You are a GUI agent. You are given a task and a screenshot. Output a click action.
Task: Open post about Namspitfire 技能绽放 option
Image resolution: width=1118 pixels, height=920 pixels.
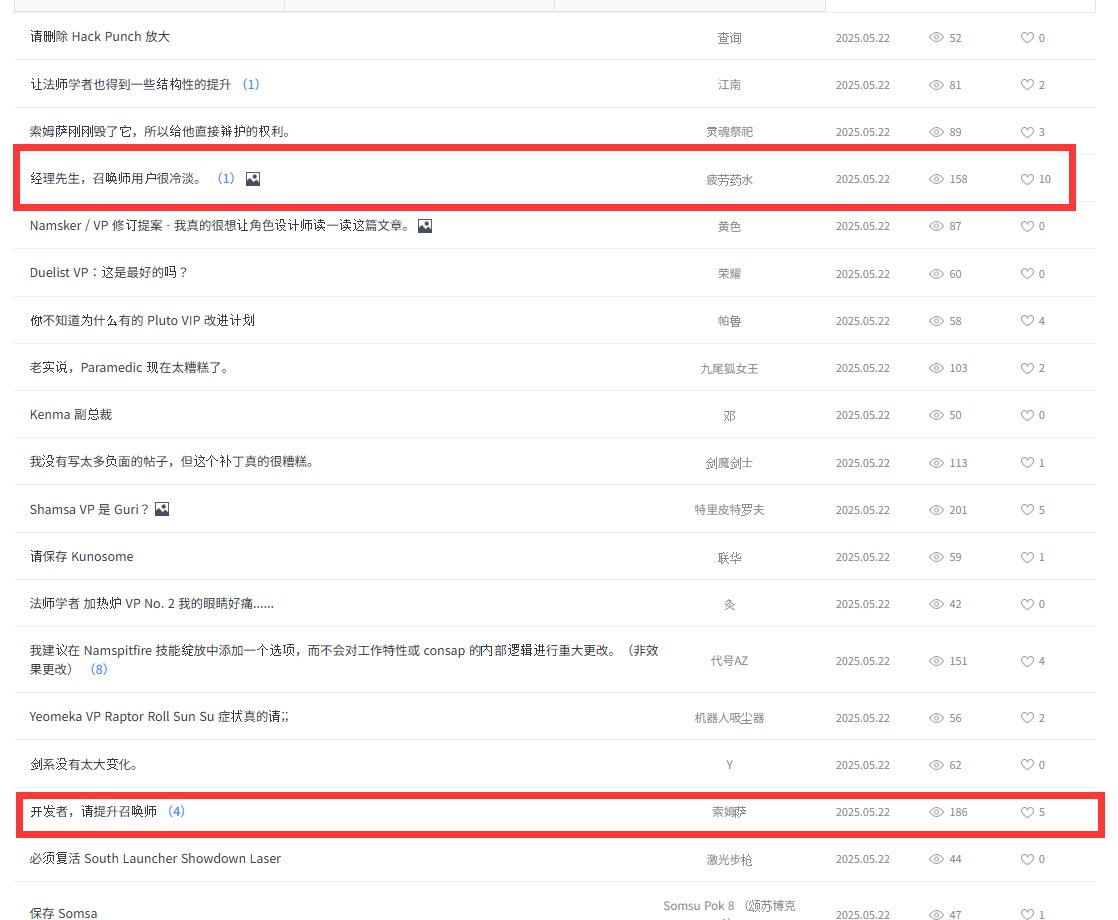344,660
